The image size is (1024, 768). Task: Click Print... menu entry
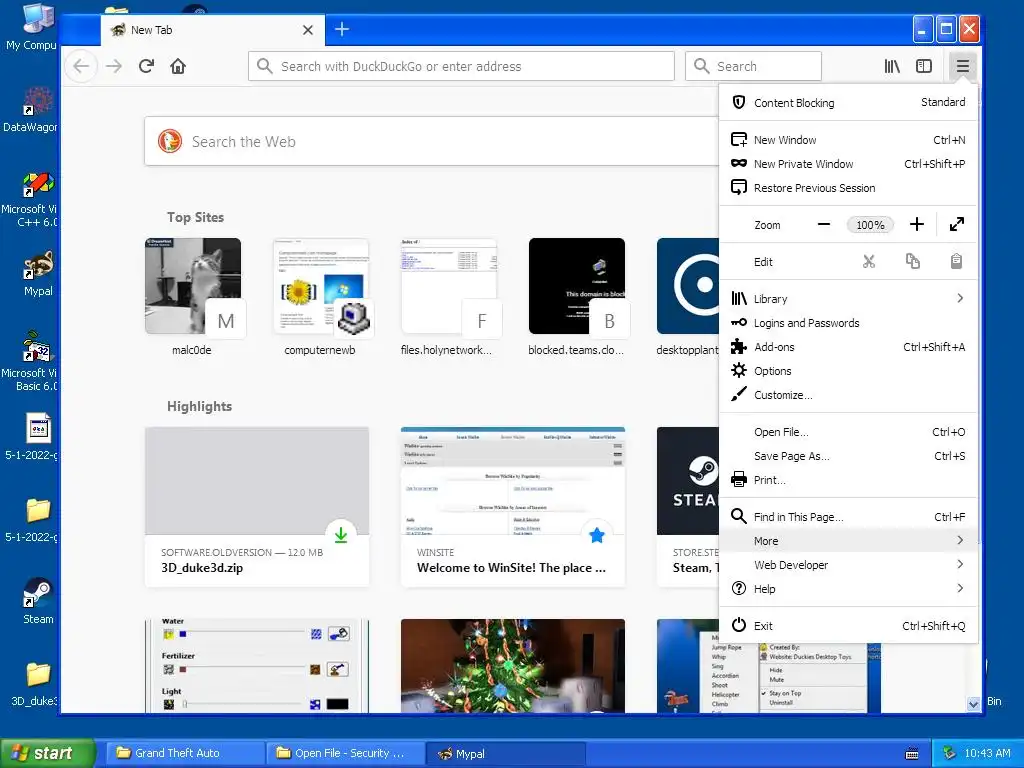[848, 480]
